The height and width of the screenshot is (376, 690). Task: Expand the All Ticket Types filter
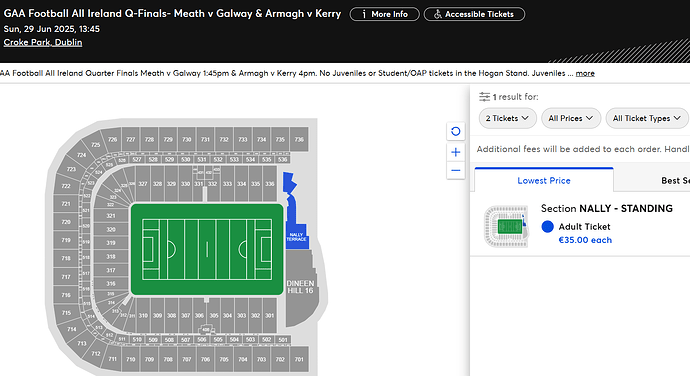647,118
